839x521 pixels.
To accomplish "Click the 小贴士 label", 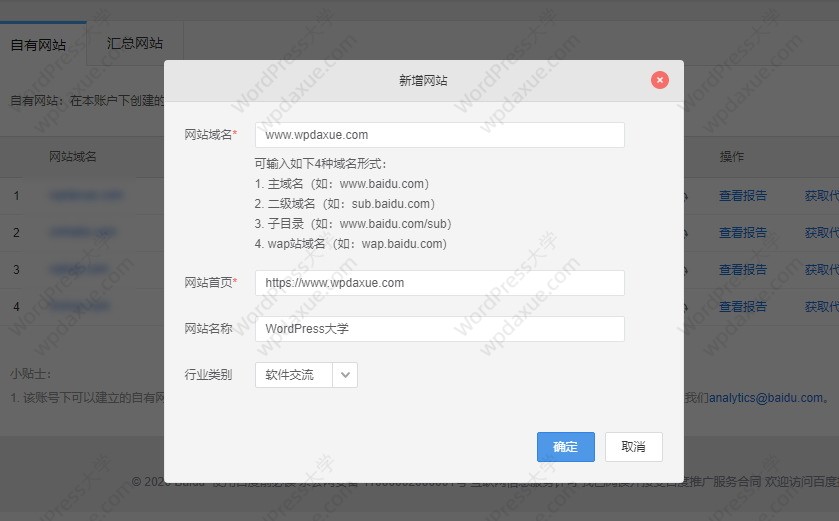I will (x=30, y=374).
